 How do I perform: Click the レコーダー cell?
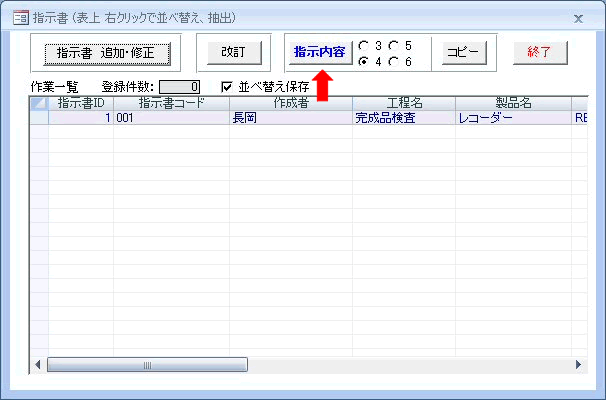[514, 117]
